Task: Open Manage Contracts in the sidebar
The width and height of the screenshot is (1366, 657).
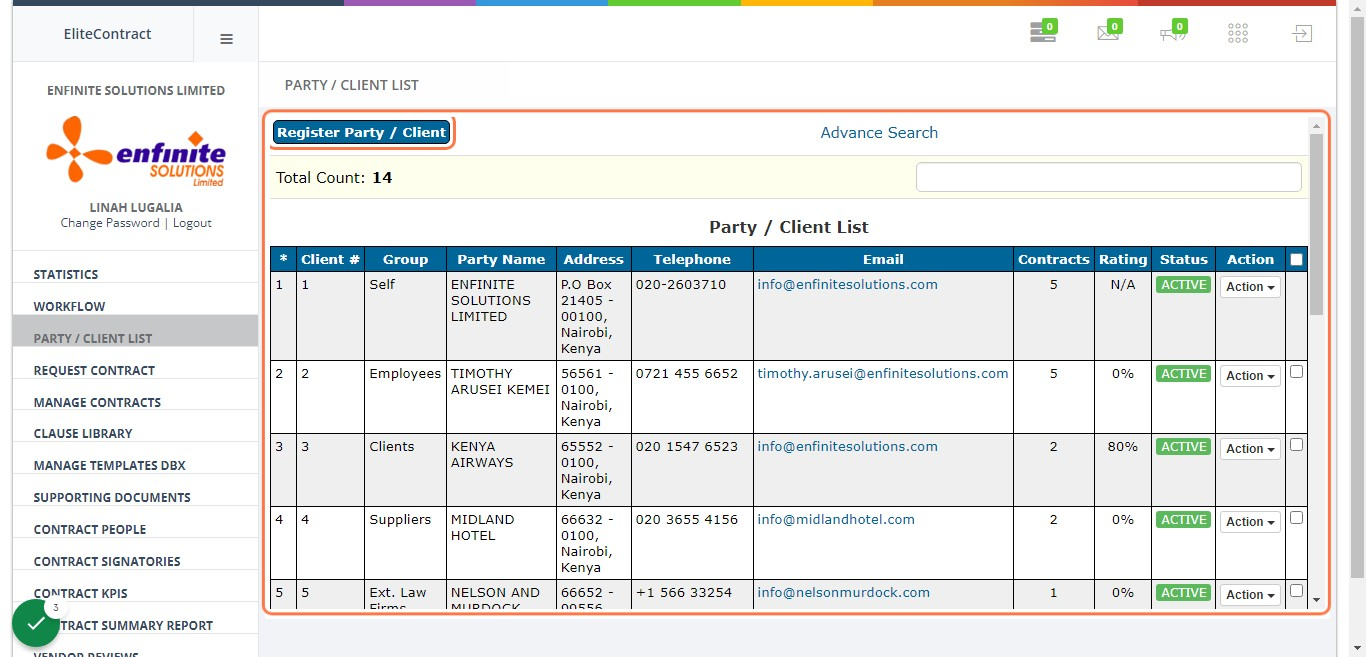Action: [97, 402]
